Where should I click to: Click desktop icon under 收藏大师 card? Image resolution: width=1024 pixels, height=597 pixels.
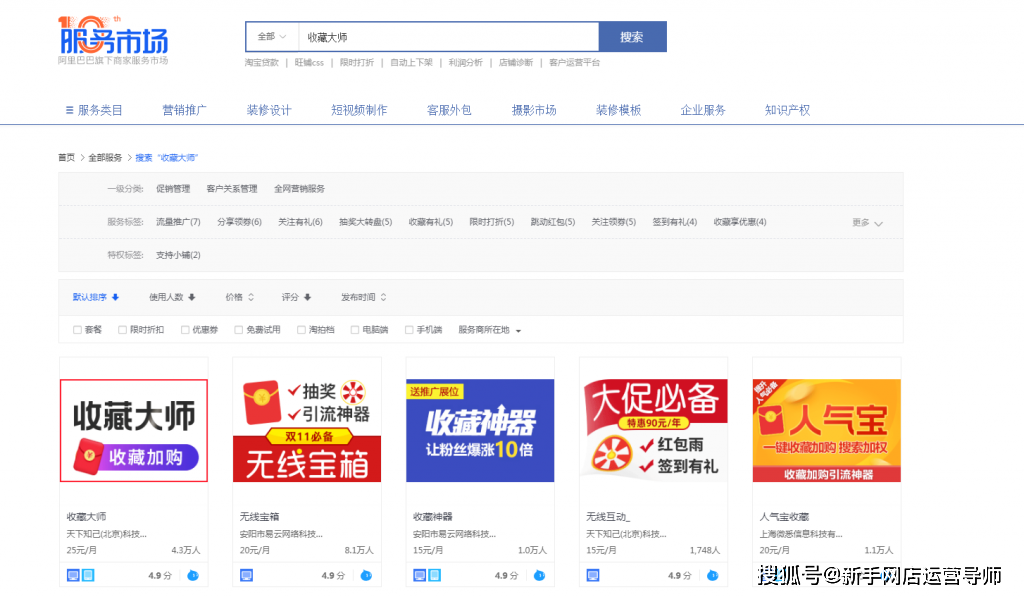(x=73, y=575)
